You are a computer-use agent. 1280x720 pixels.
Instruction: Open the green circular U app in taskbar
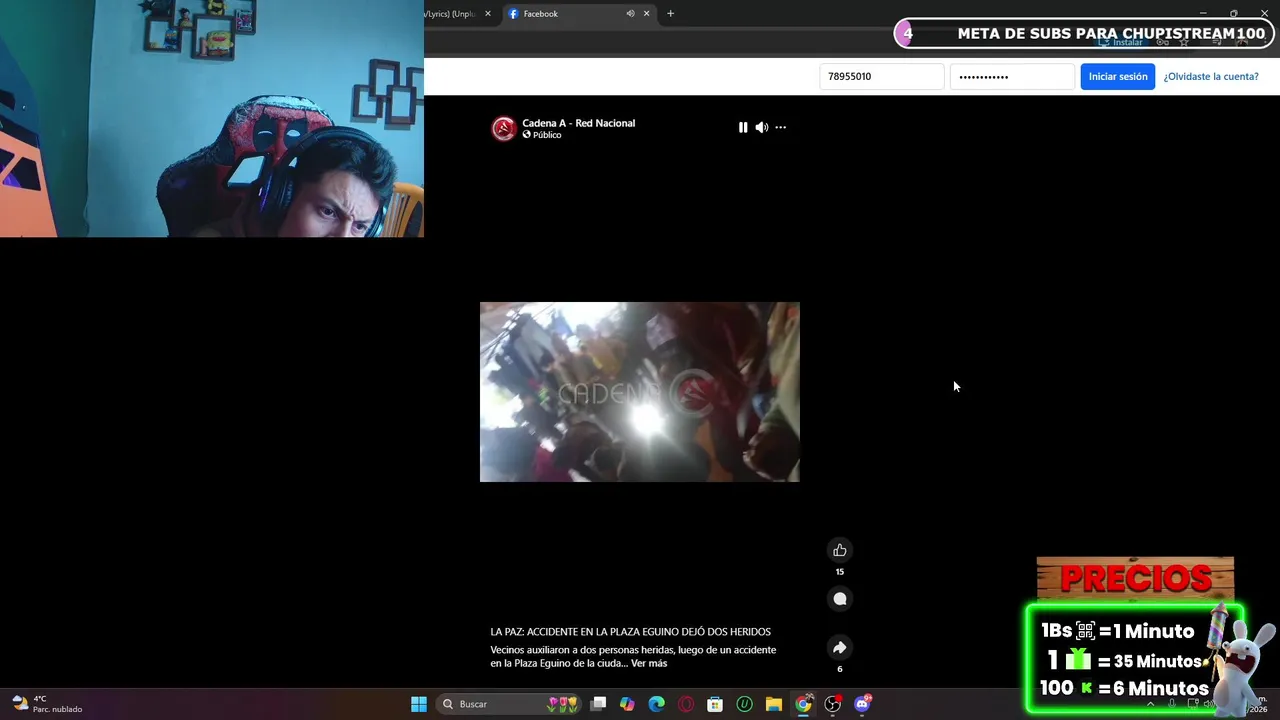744,704
